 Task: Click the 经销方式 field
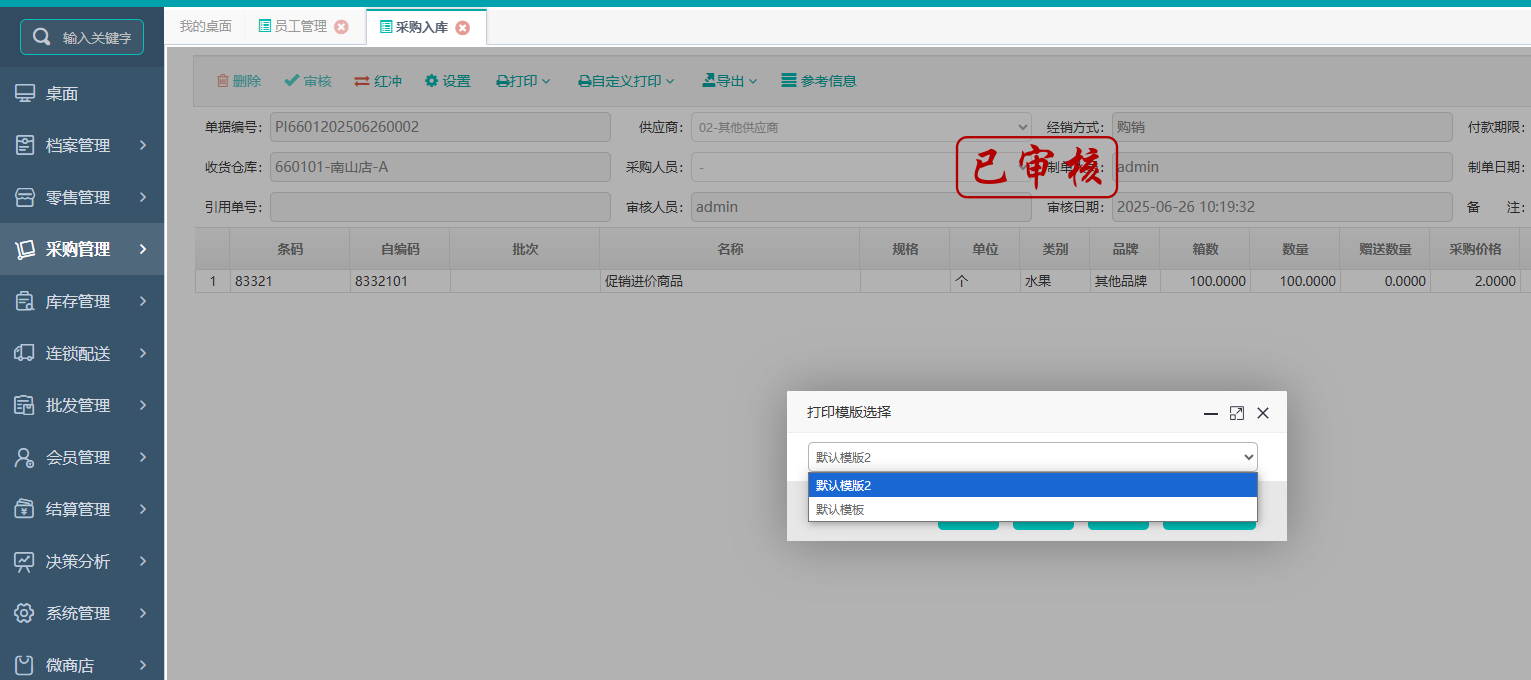(x=1282, y=127)
